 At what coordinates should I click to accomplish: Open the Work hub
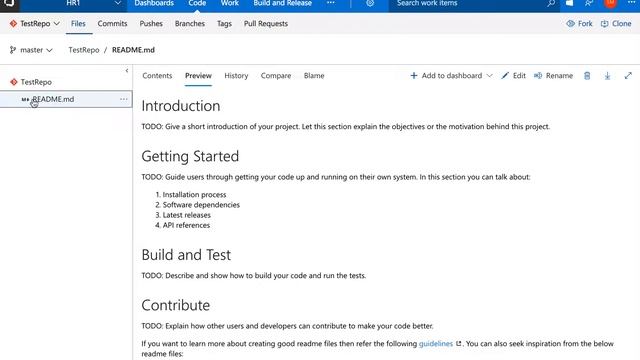230,4
